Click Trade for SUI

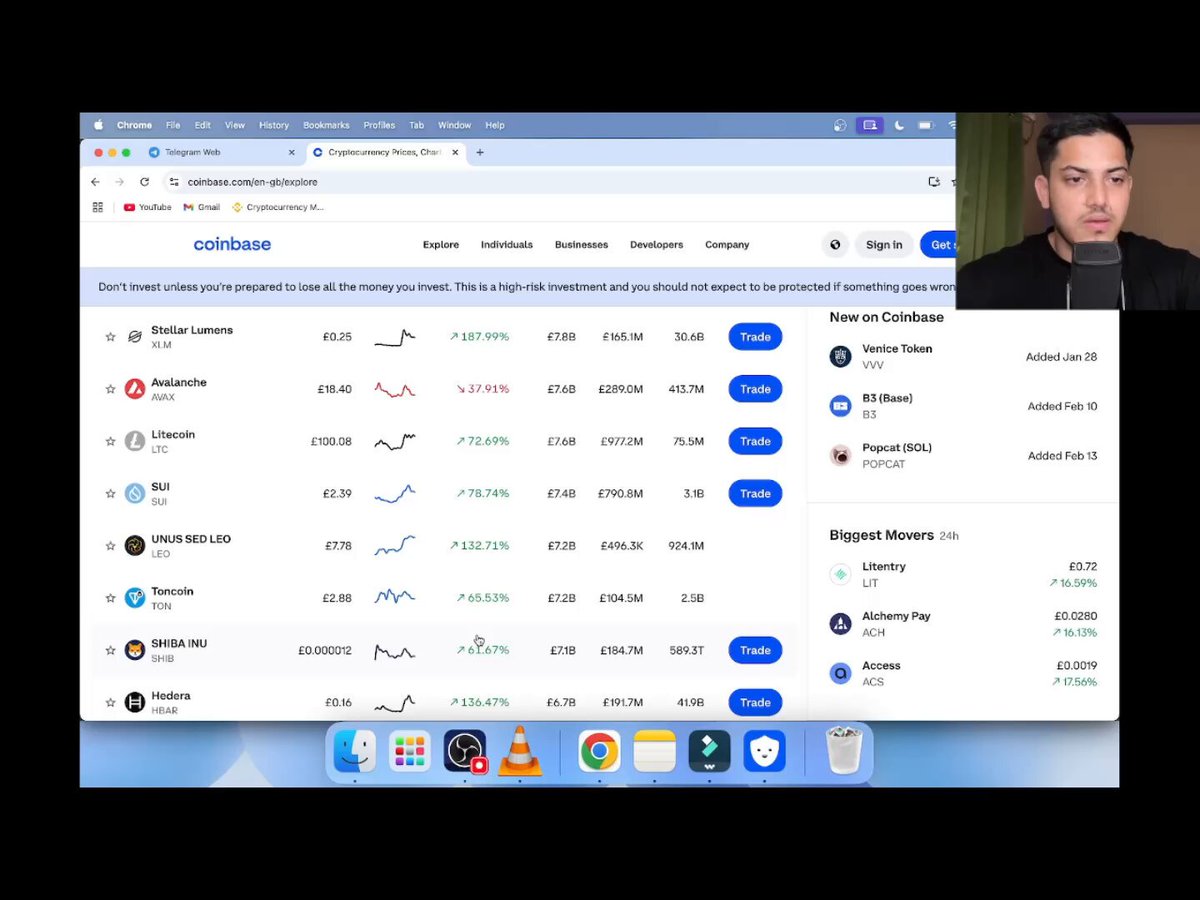click(755, 493)
